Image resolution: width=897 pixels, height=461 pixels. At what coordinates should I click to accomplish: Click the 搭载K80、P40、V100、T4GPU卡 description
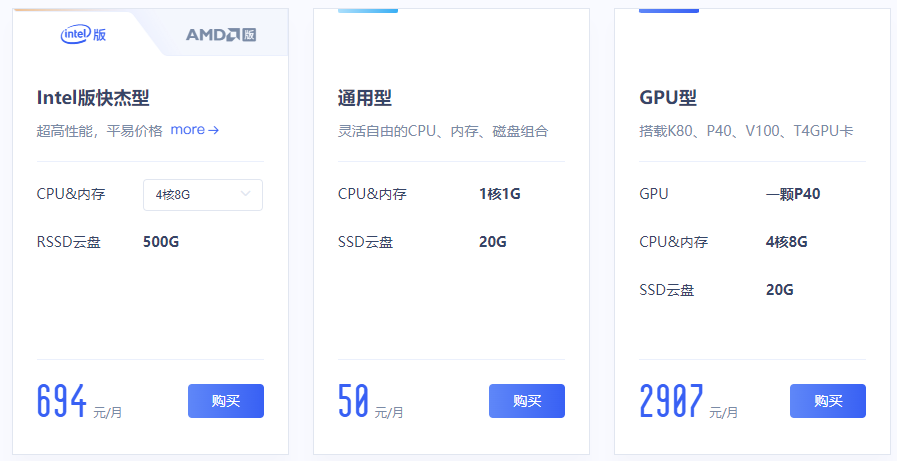746,132
